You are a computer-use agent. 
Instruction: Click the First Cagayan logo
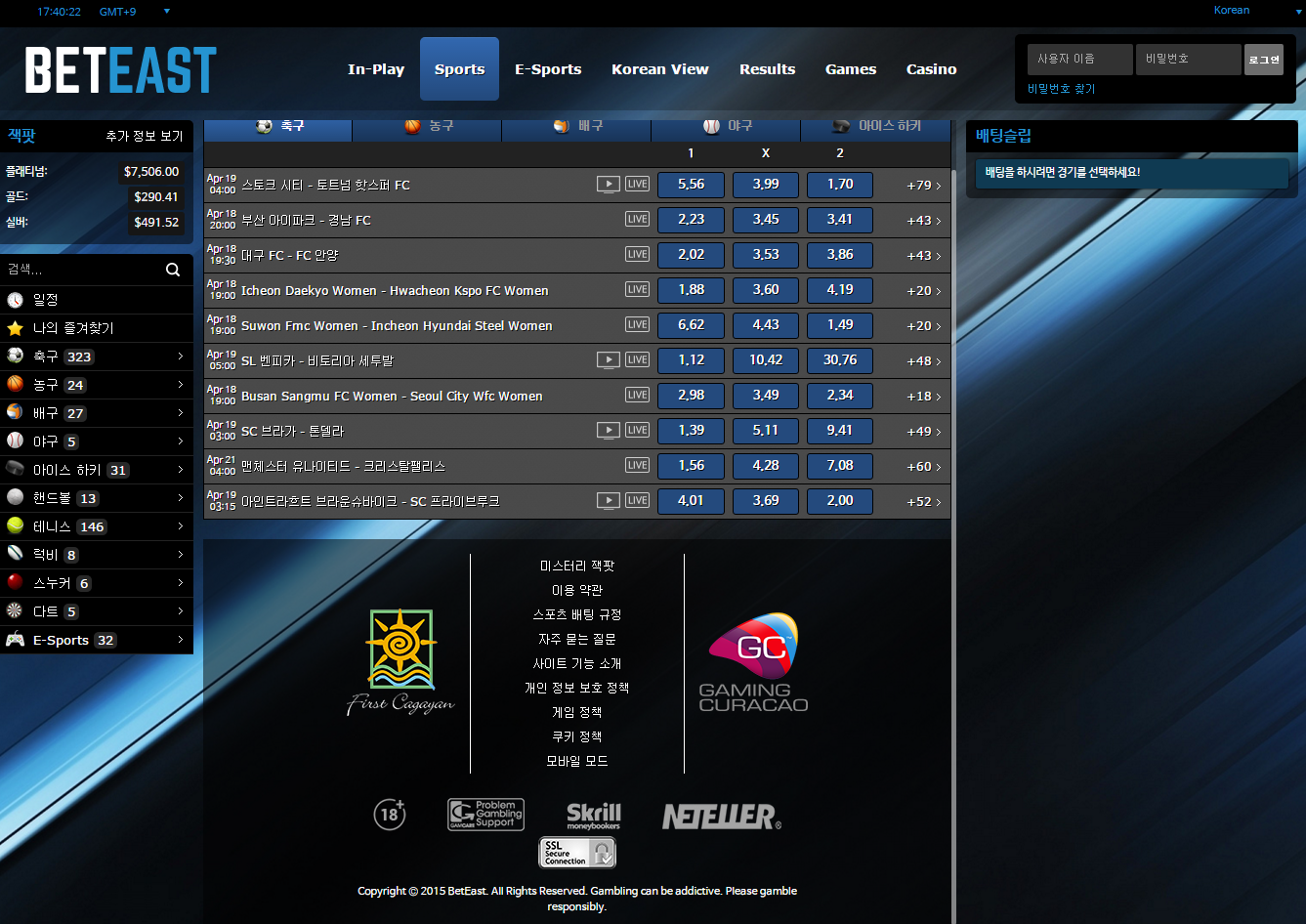(x=401, y=662)
